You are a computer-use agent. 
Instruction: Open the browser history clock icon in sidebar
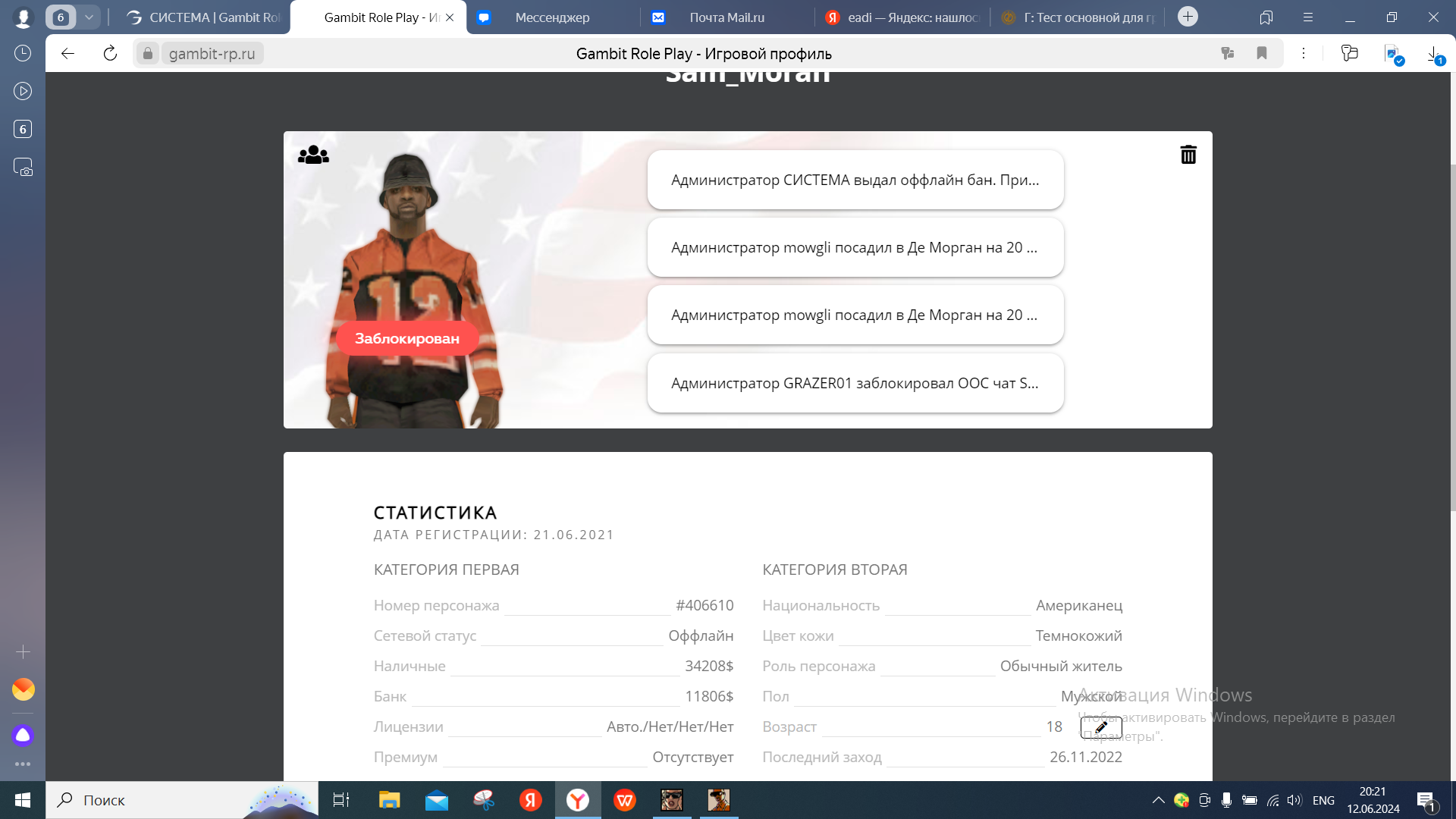(x=23, y=53)
